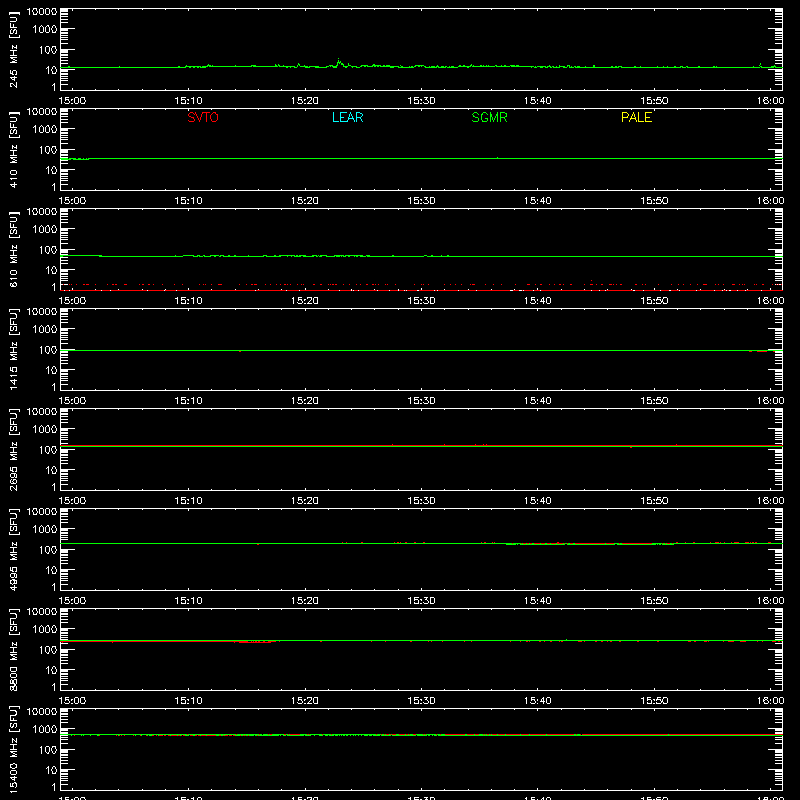Click 15:40 time label below 1415 MHz plot
The width and height of the screenshot is (800, 800).
538,401
